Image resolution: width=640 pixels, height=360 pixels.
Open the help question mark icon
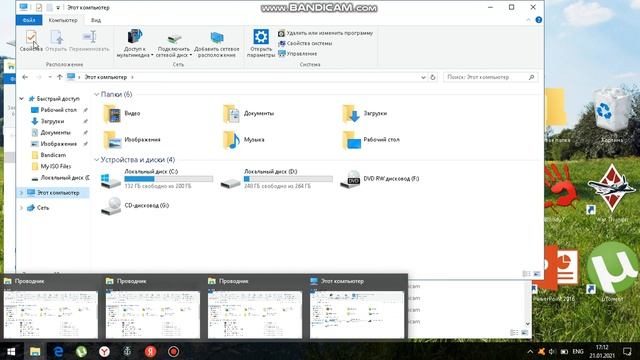coord(539,20)
